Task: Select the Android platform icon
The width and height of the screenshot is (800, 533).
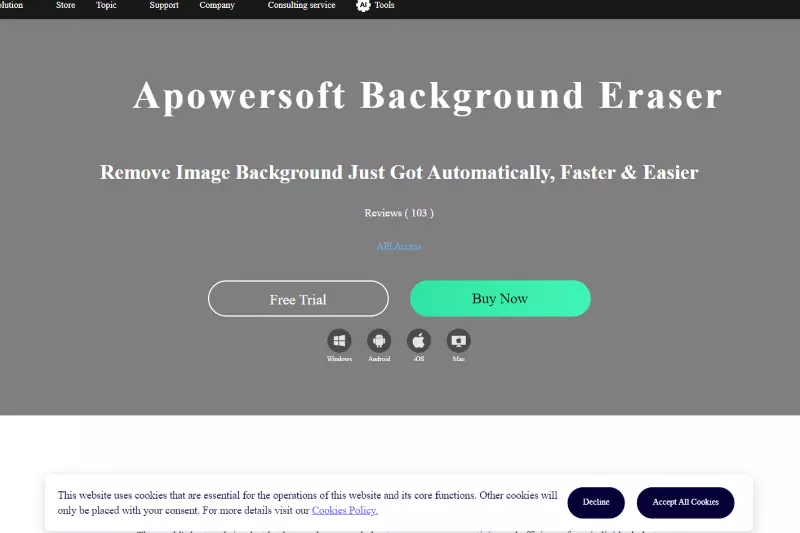Action: click(x=379, y=341)
